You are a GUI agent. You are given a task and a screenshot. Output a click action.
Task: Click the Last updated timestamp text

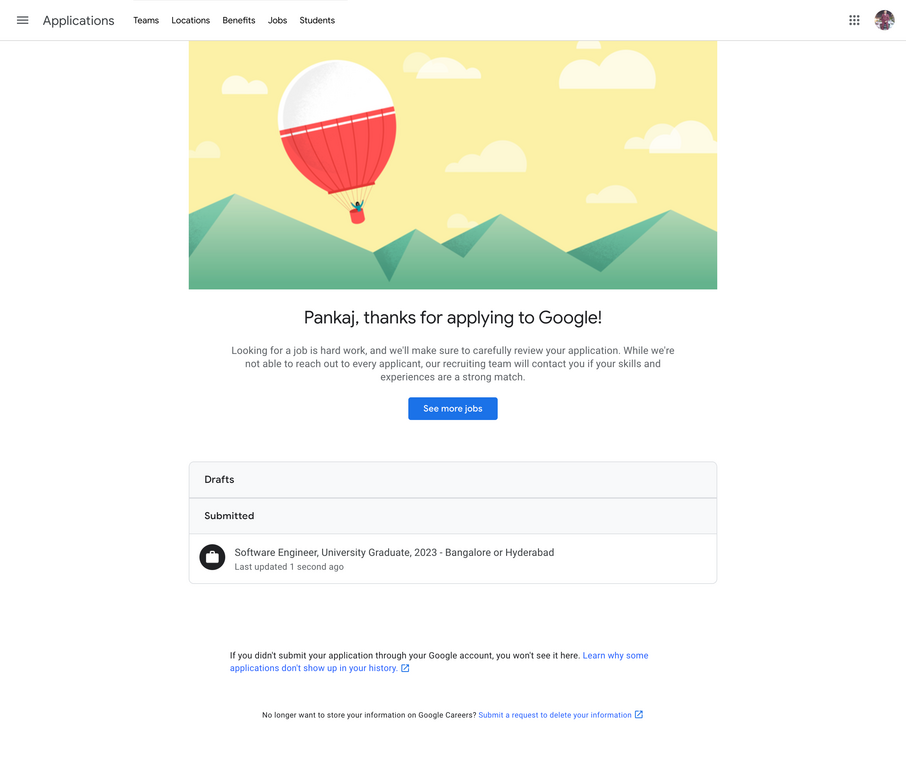(x=289, y=567)
